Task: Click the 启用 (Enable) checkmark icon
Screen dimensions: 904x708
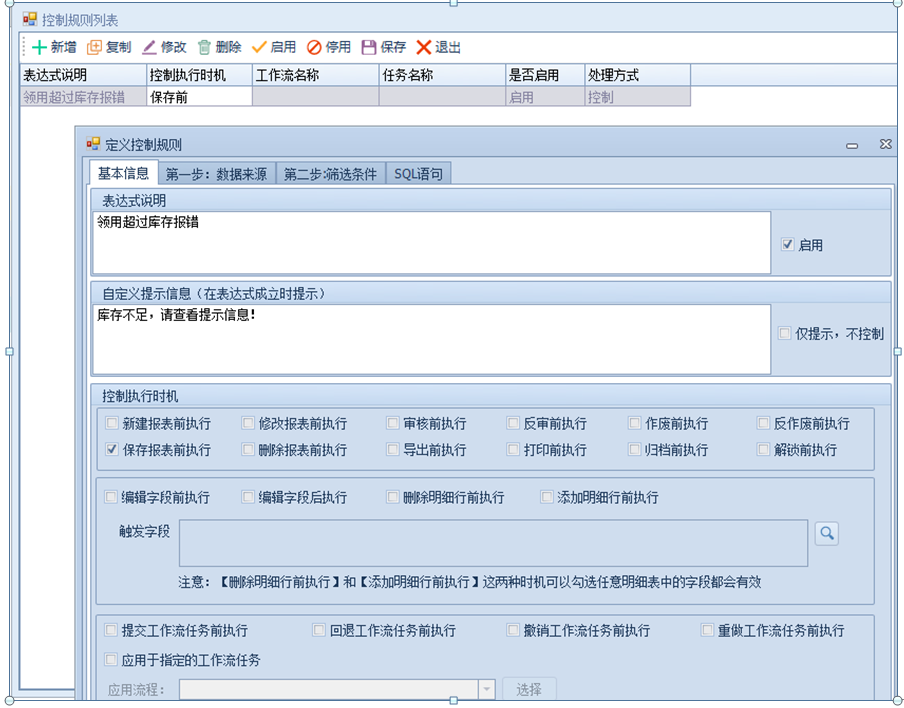Action: pos(259,47)
